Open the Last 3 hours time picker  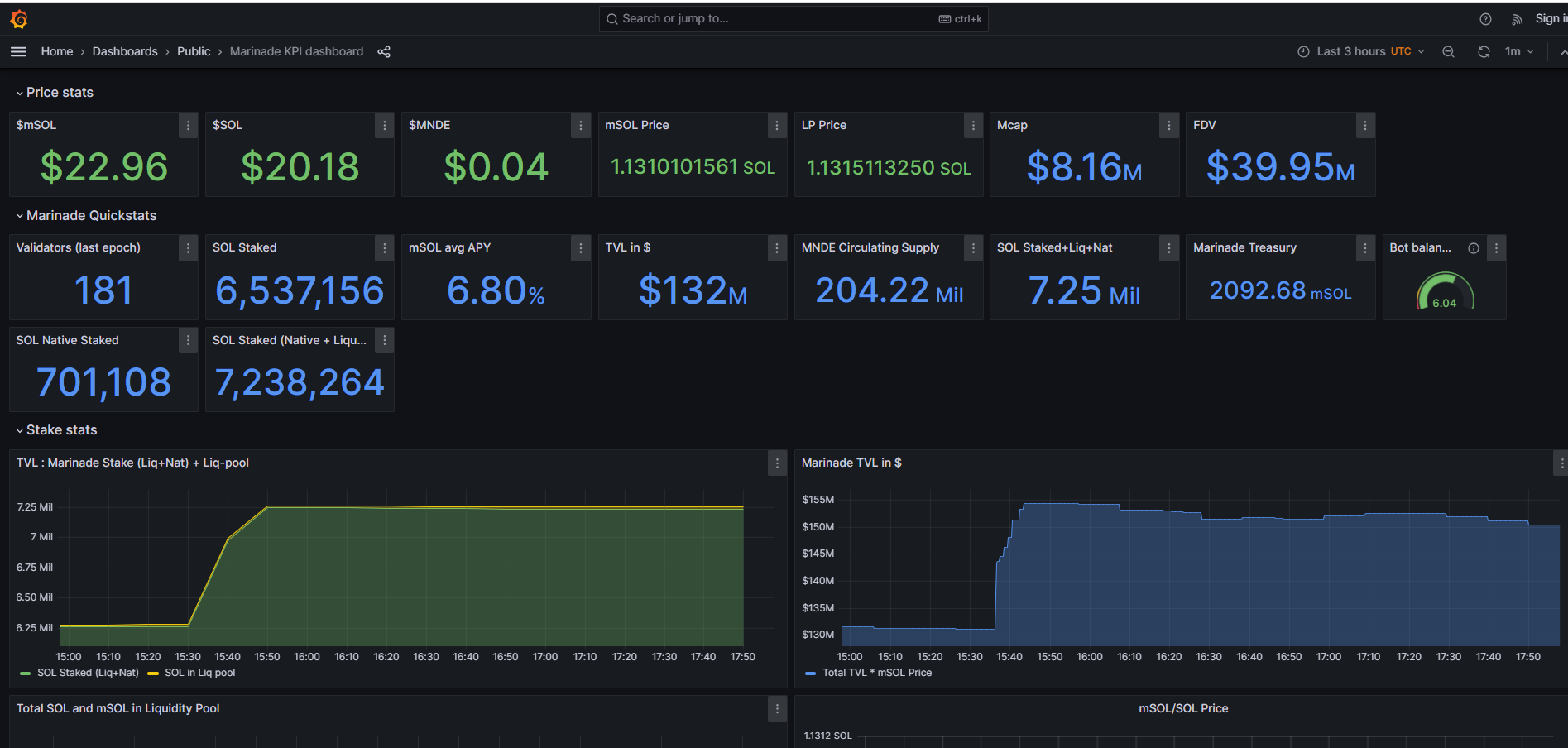pyautogui.click(x=1360, y=51)
